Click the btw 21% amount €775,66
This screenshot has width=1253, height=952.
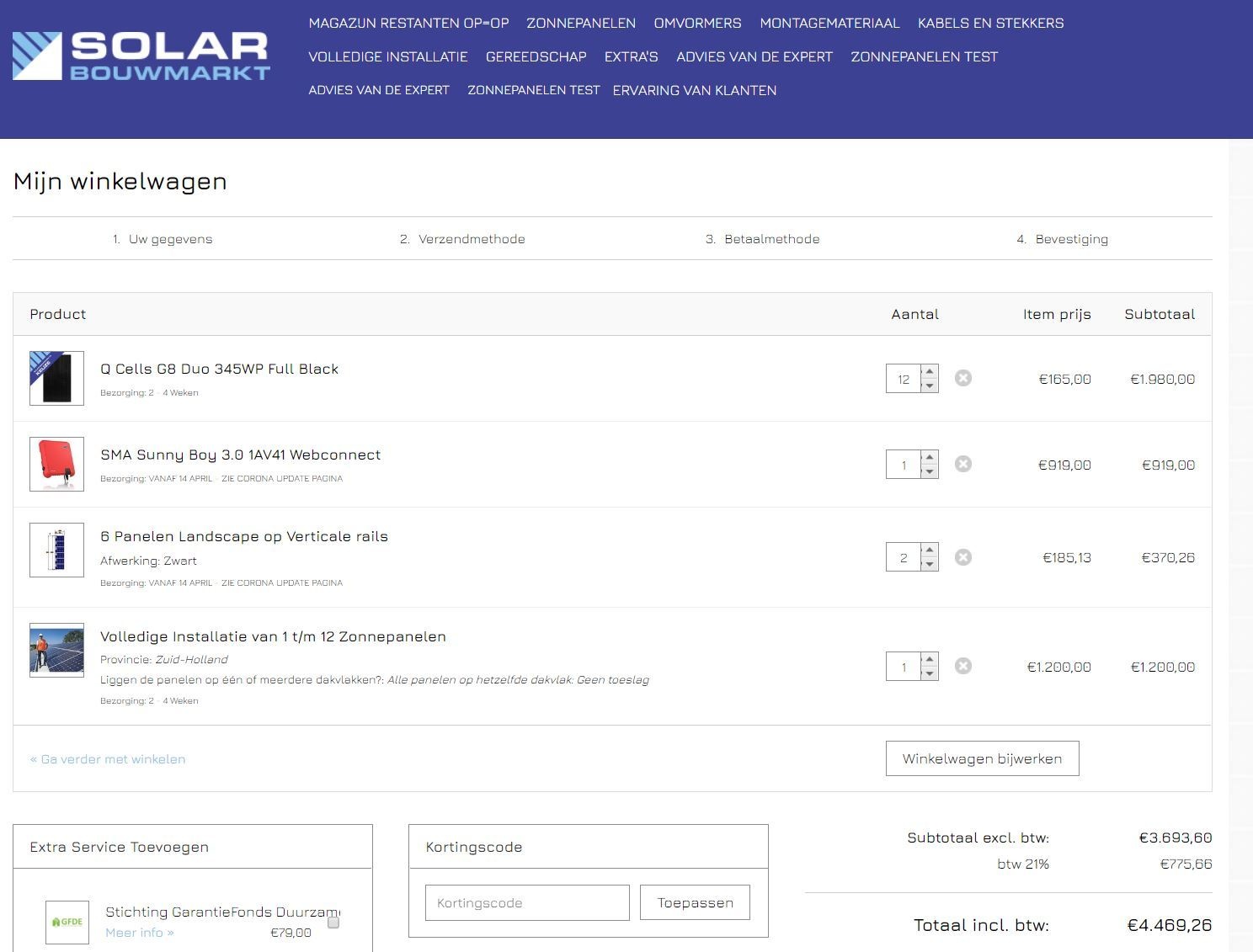click(x=1186, y=864)
